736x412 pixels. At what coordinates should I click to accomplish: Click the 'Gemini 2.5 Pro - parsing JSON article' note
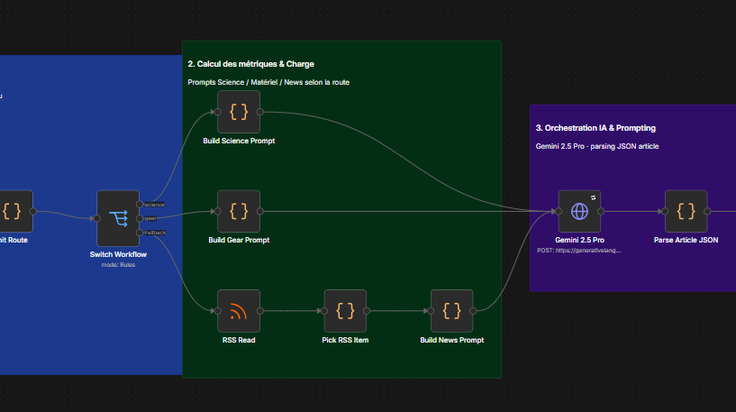point(597,146)
